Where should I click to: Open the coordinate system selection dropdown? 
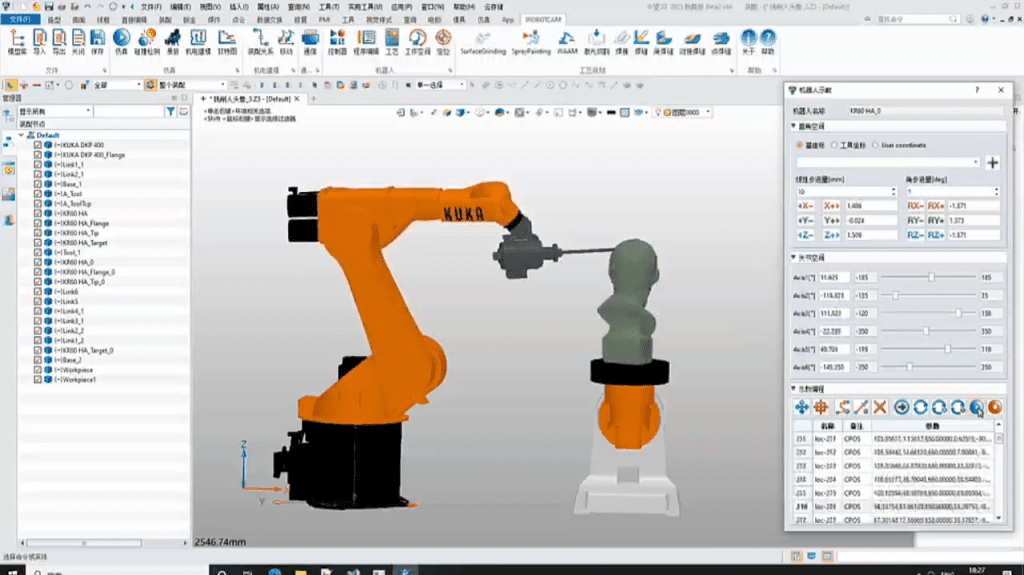pyautogui.click(x=888, y=162)
